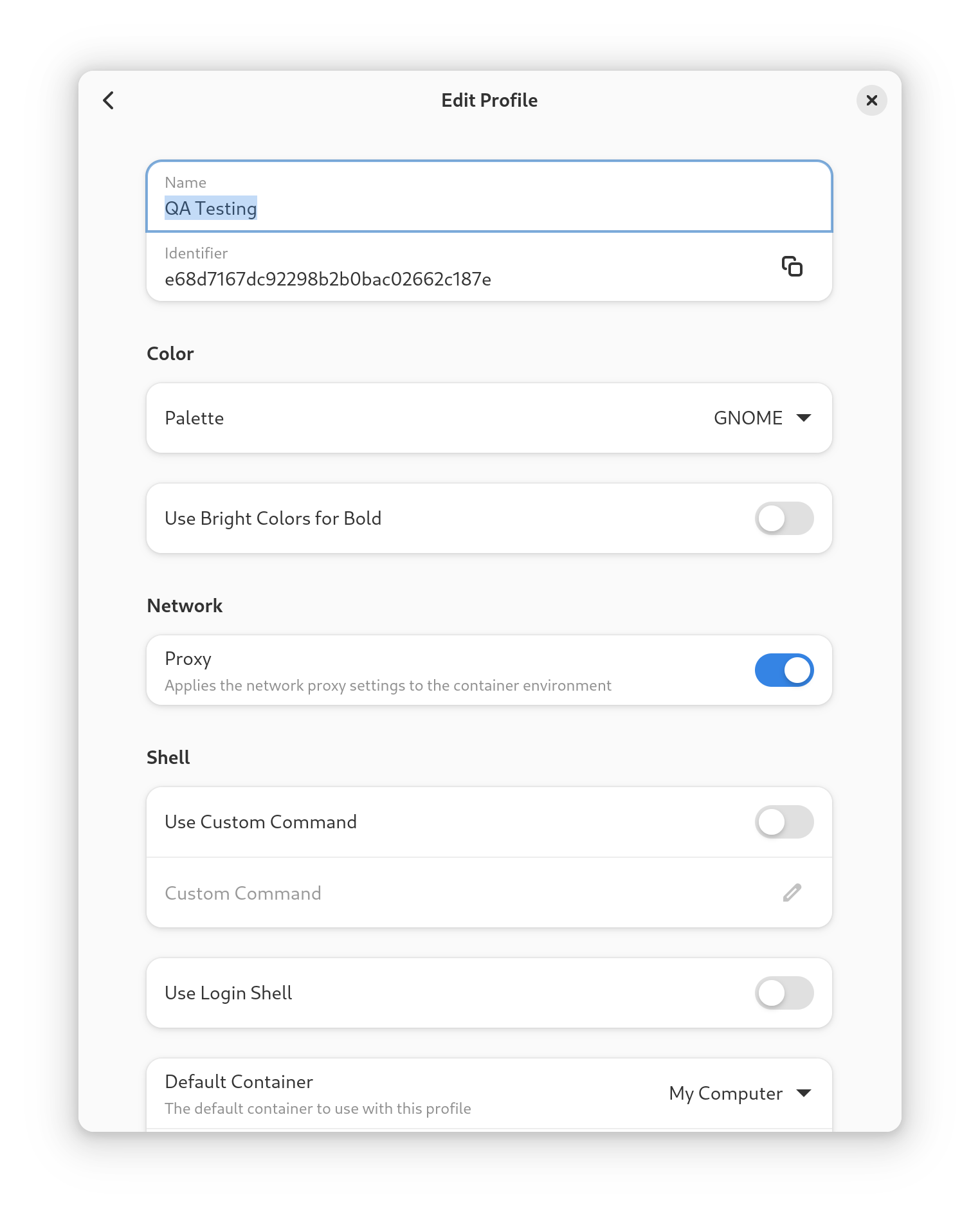Close the Edit Profile dialog
This screenshot has height=1218, width=980.
click(871, 100)
